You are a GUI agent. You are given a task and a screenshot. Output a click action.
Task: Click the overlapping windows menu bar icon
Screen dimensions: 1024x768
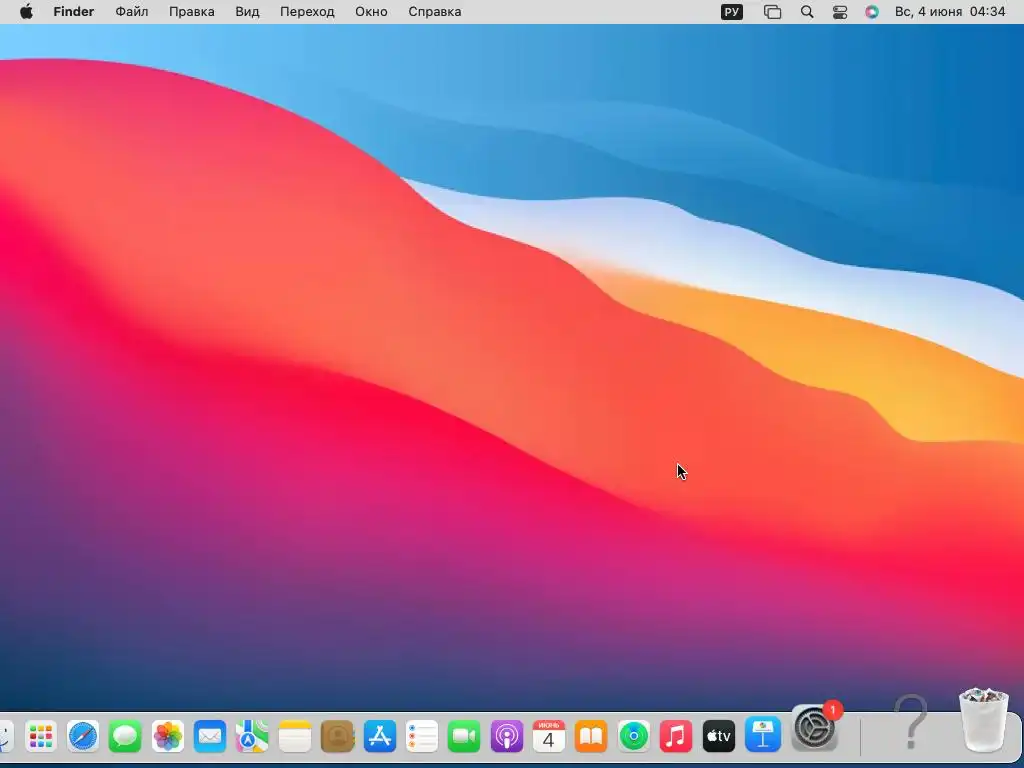[x=773, y=12]
